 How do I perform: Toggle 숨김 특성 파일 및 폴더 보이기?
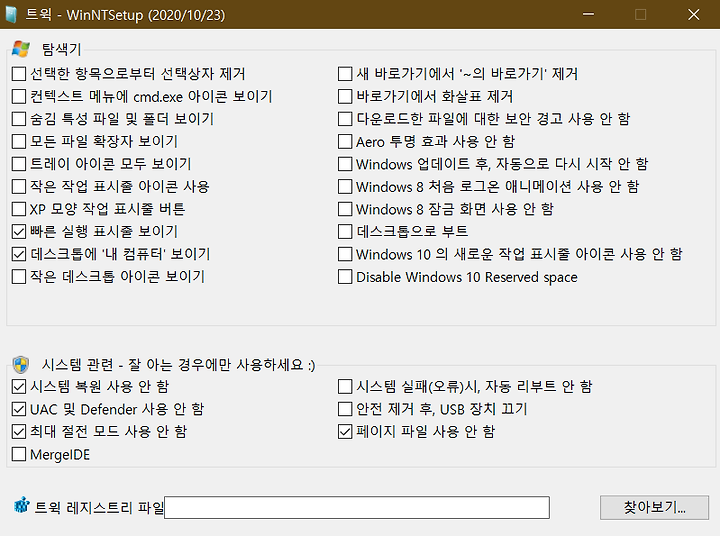pos(19,119)
